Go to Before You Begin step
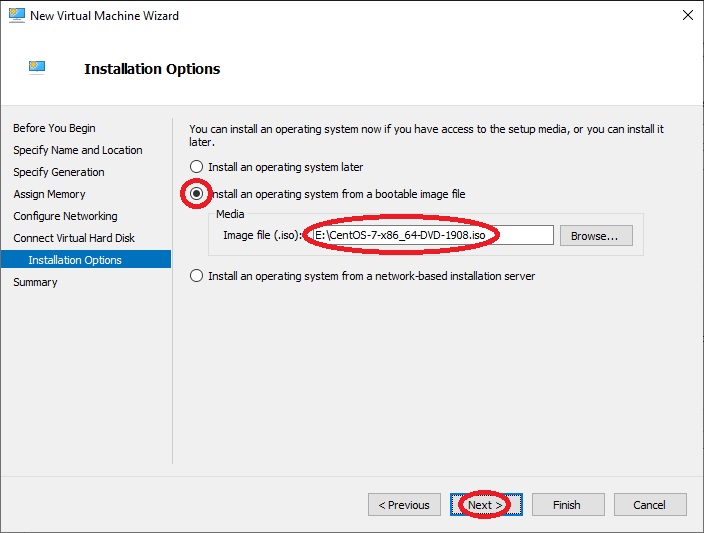Viewport: 704px width, 533px height. pyautogui.click(x=54, y=128)
